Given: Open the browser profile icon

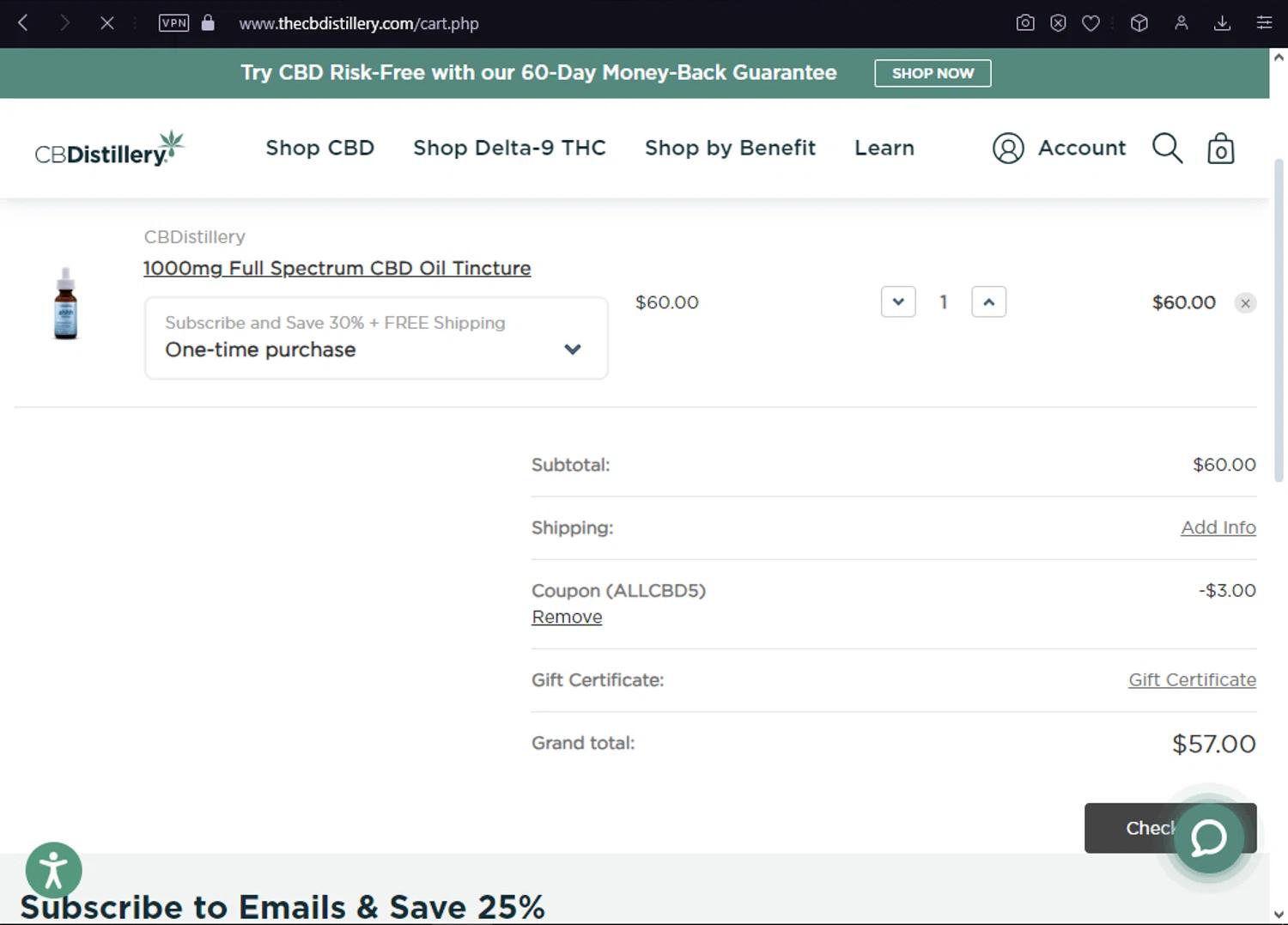Looking at the screenshot, I should [x=1182, y=23].
